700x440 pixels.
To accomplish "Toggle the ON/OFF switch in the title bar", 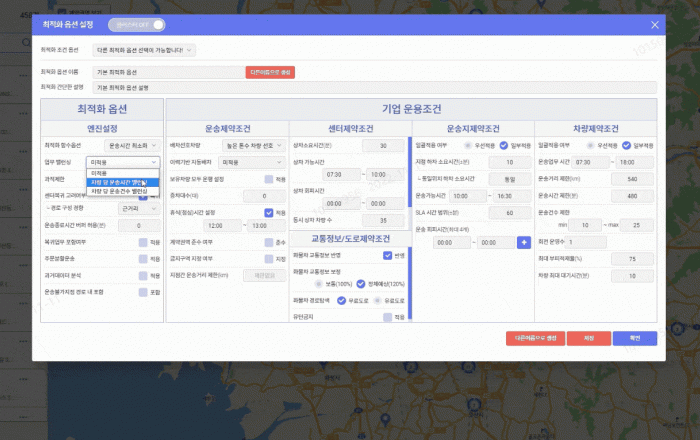I will click(136, 23).
